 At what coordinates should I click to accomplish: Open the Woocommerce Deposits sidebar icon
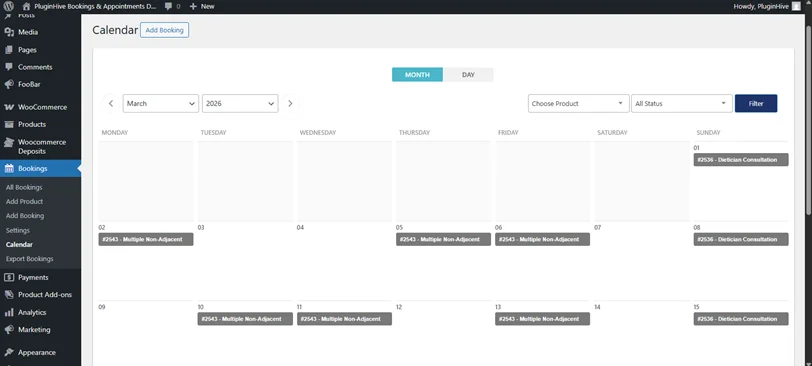click(9, 142)
